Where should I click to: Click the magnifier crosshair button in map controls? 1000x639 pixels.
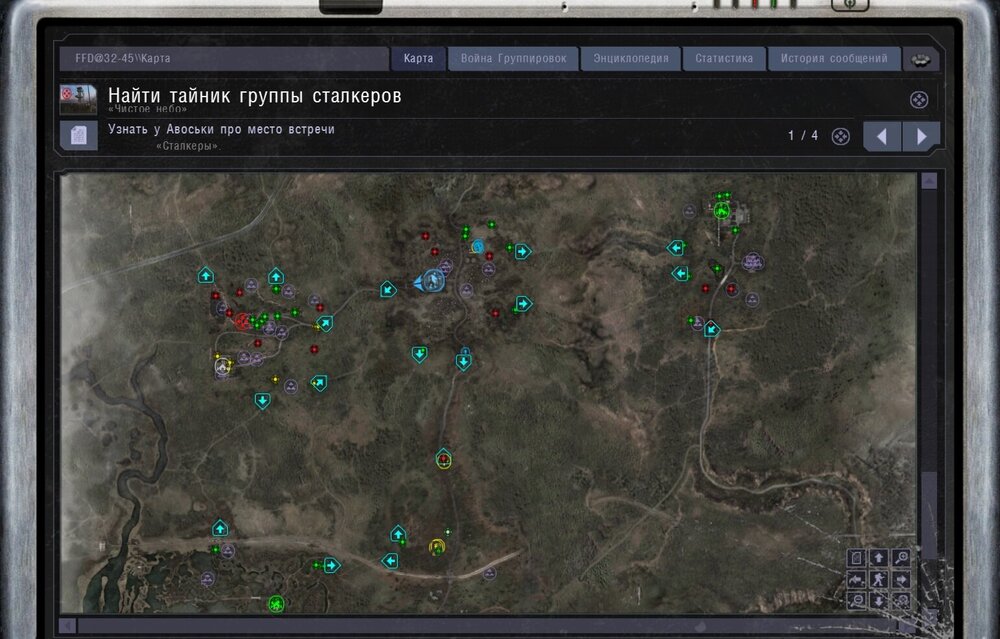[x=901, y=600]
